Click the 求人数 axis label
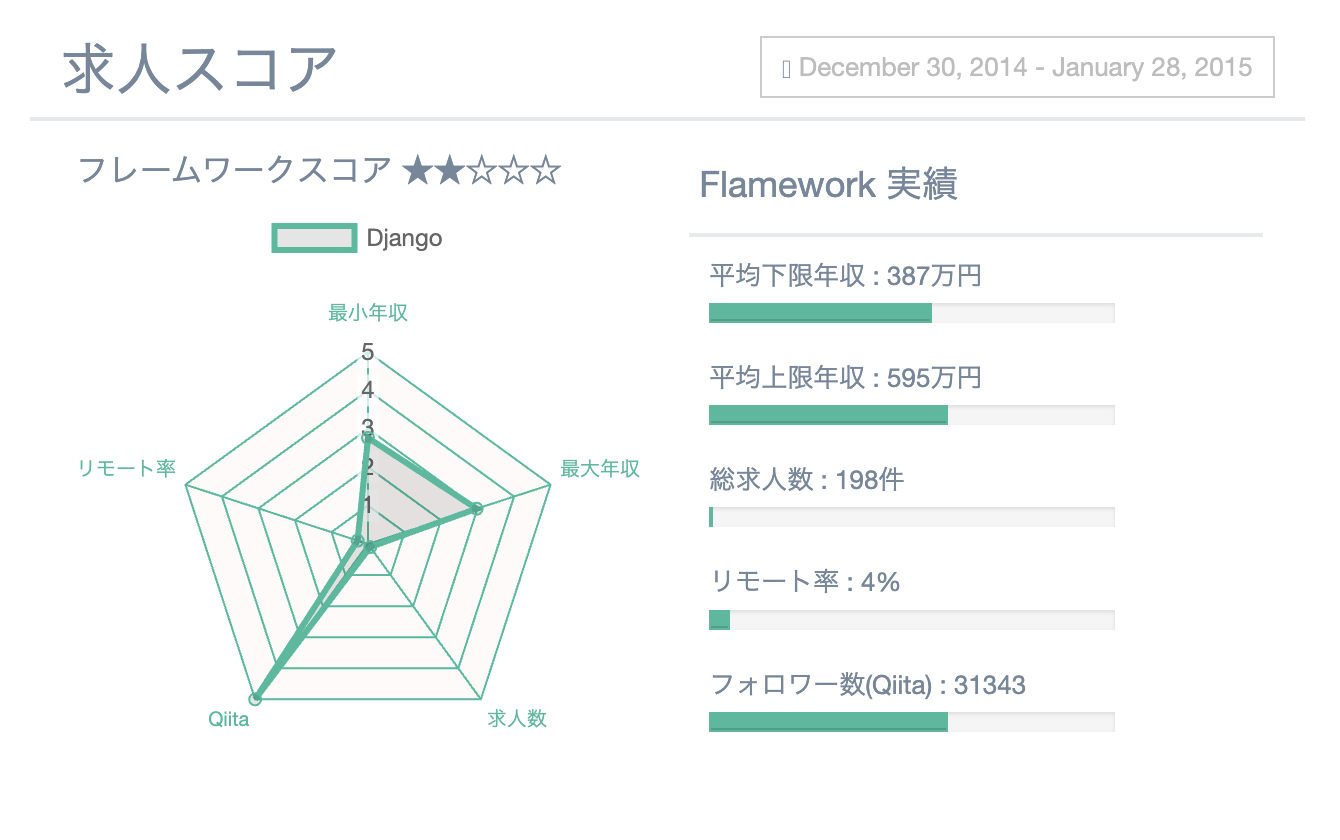Screen dimensions: 1340x840 517,719
